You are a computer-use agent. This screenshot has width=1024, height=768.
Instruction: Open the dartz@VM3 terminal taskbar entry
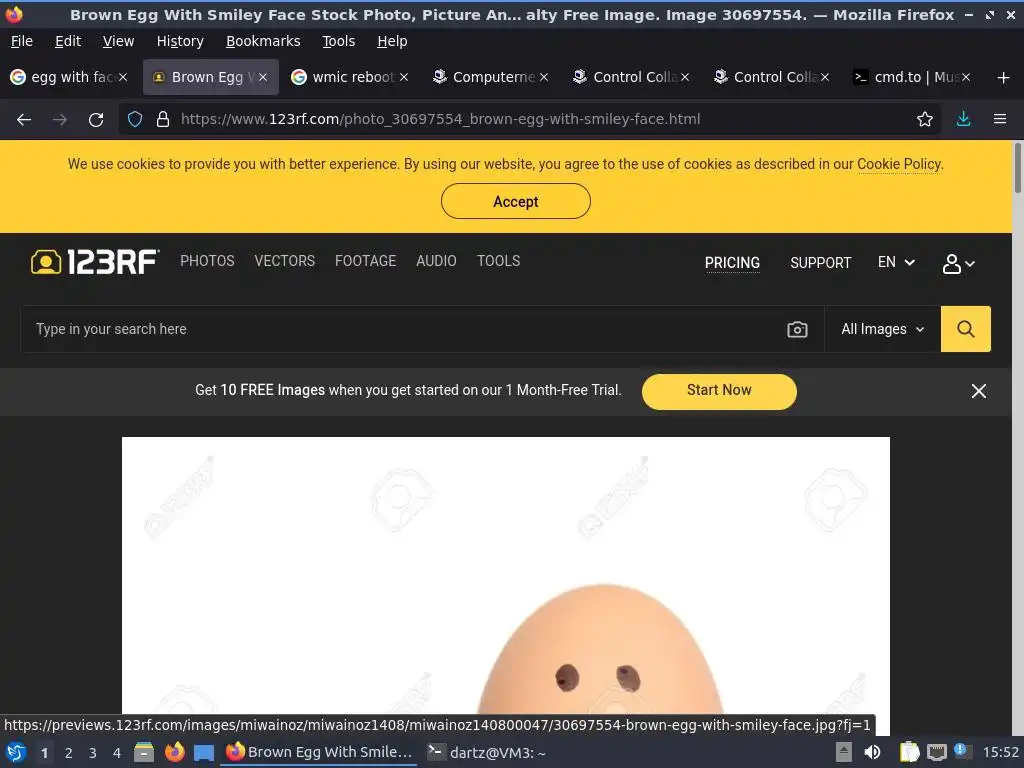(487, 752)
